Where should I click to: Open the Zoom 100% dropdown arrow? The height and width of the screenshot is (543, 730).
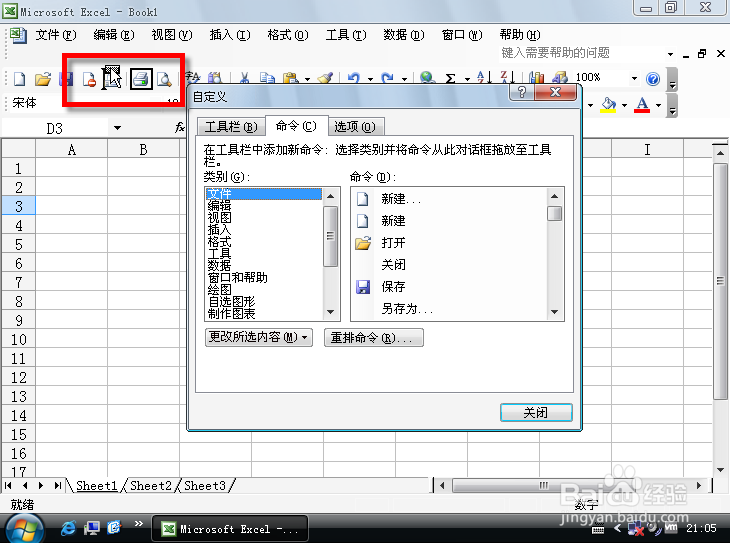634,78
